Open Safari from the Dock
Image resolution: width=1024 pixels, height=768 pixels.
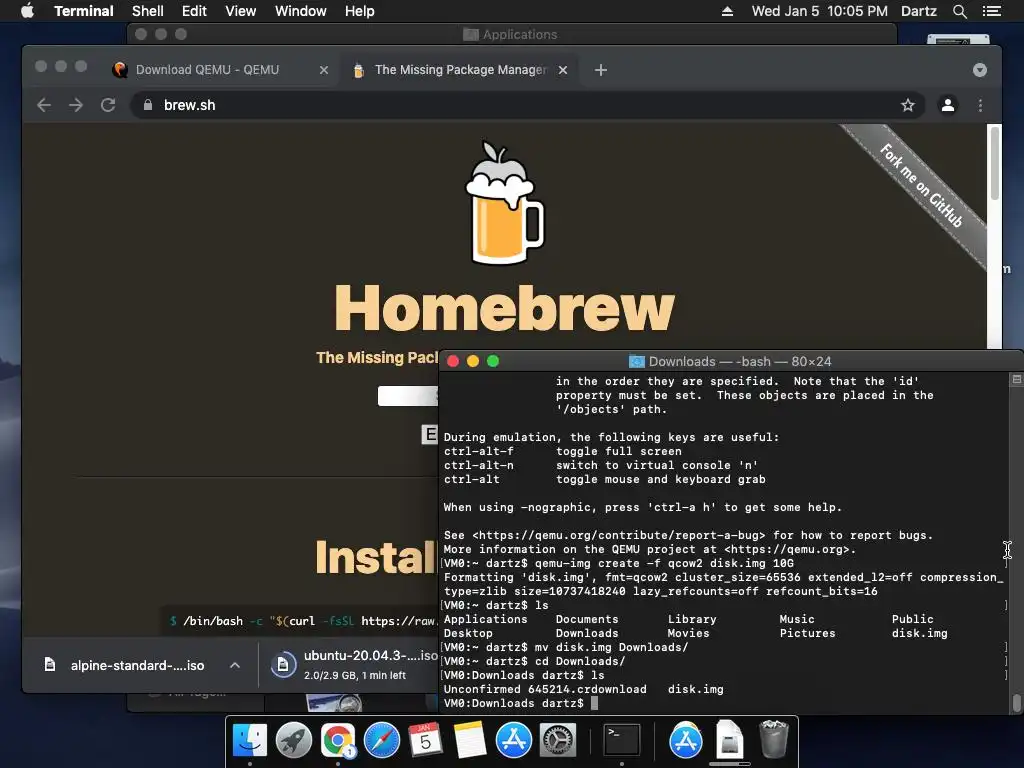(381, 740)
